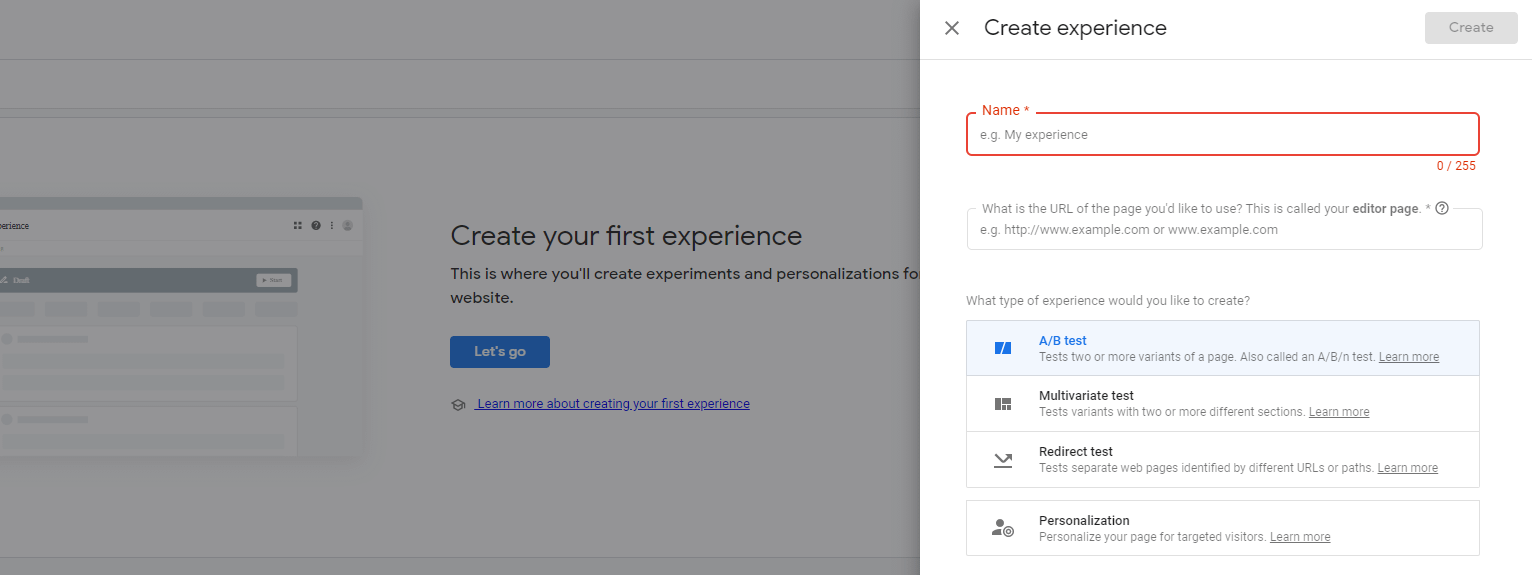Click the account avatar in preview

[x=348, y=226]
